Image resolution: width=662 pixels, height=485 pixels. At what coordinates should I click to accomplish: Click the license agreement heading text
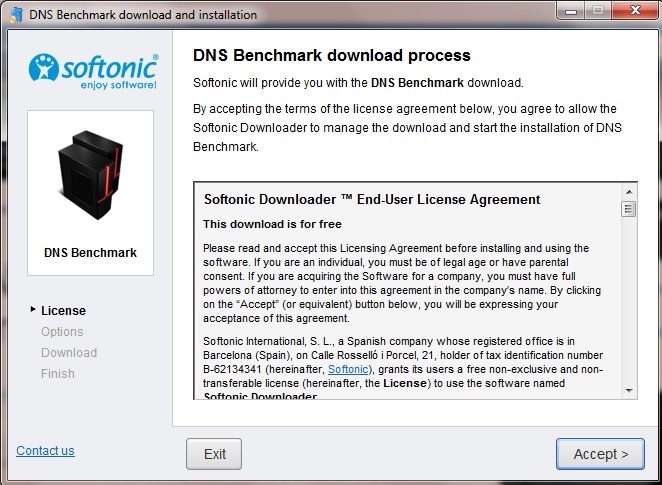tap(372, 199)
